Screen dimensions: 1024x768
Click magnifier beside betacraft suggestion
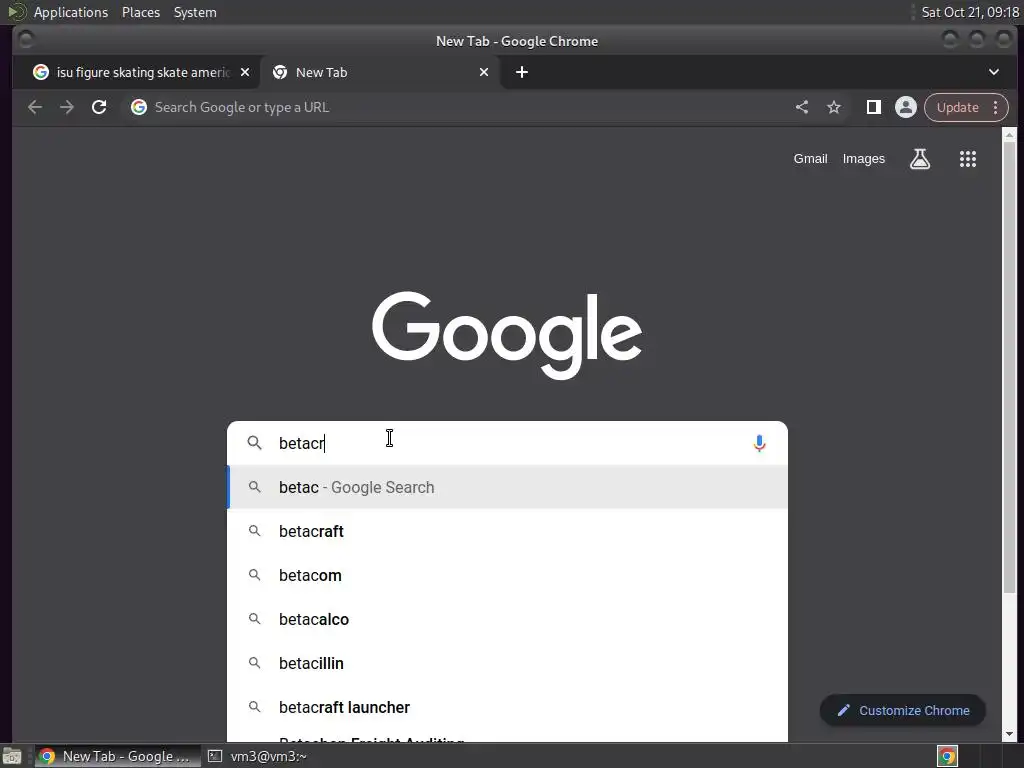pos(255,531)
